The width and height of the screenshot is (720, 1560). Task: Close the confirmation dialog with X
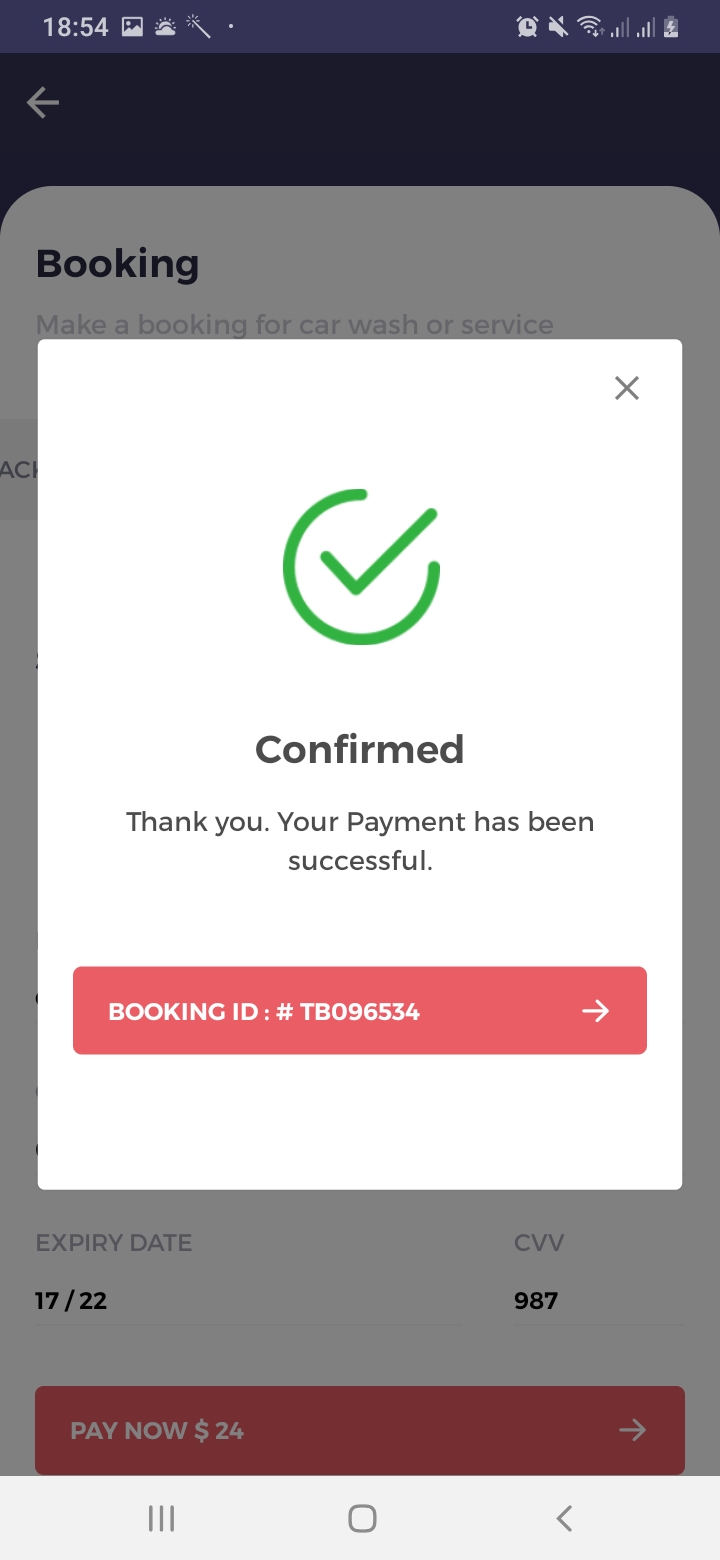pyautogui.click(x=627, y=388)
